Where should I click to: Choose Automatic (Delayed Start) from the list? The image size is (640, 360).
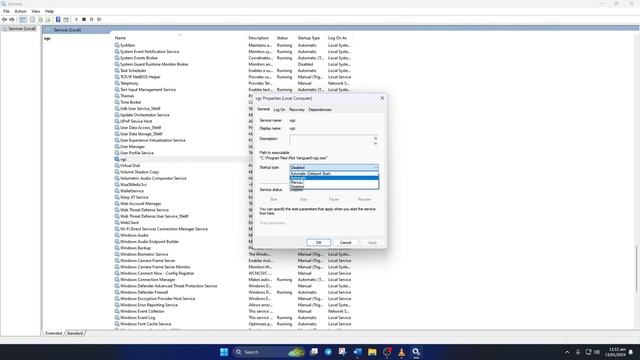(334, 173)
